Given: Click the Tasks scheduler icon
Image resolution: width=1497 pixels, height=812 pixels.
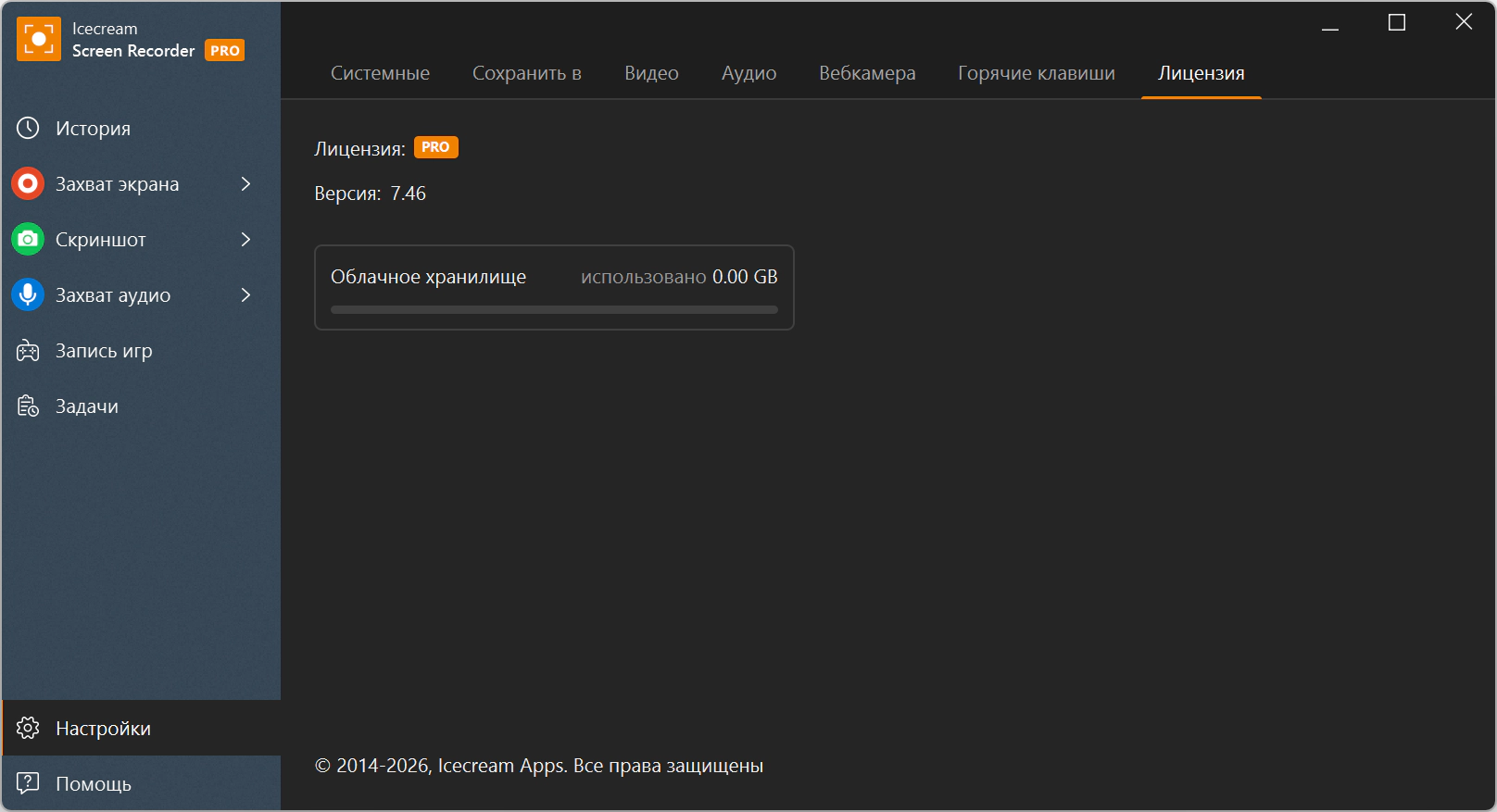Looking at the screenshot, I should [x=28, y=406].
